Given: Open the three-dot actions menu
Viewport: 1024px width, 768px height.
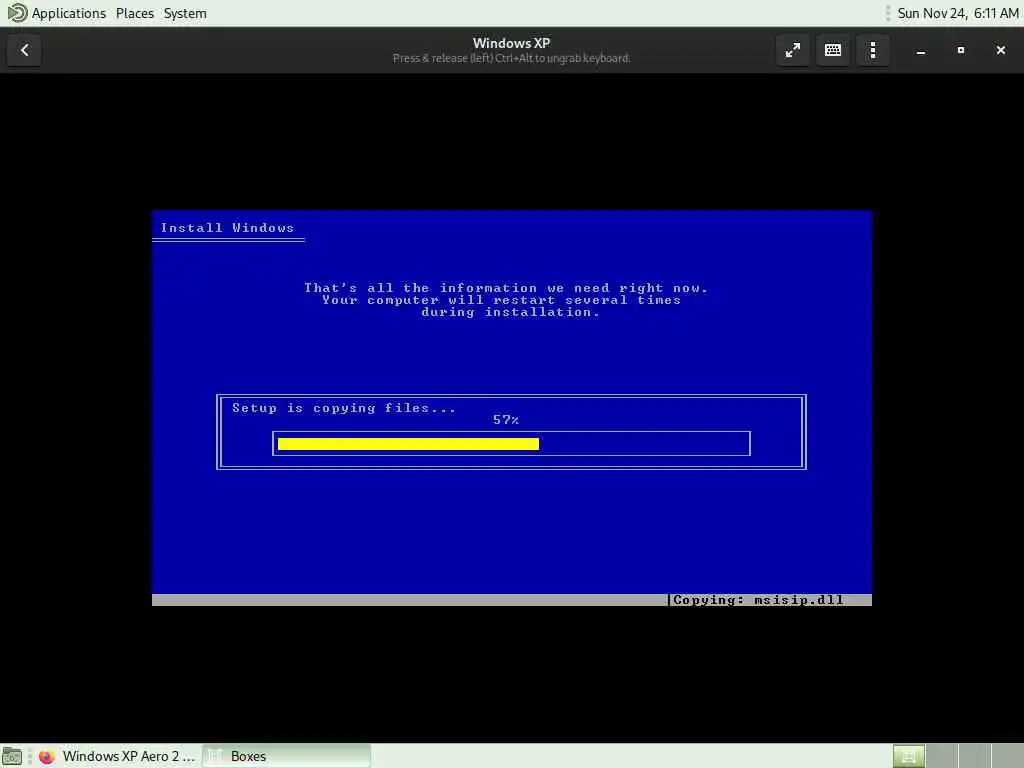Looking at the screenshot, I should 872,50.
